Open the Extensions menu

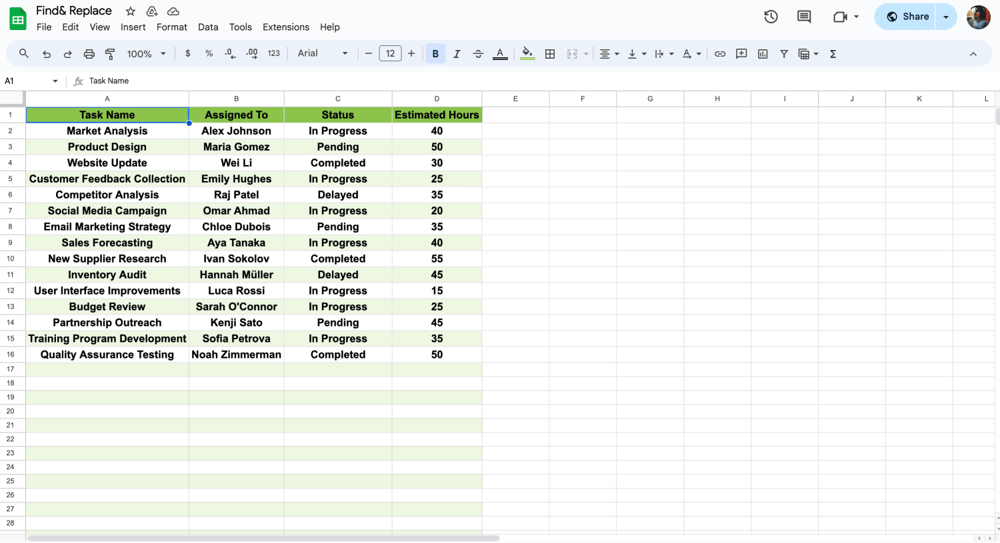[x=286, y=27]
